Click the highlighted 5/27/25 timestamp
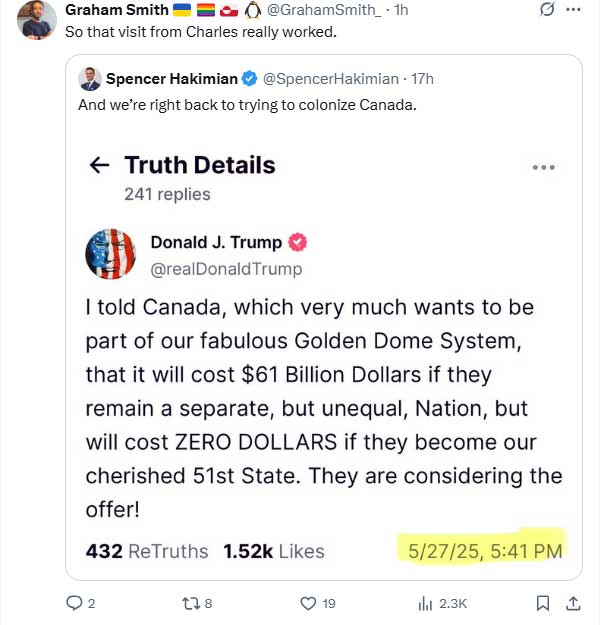This screenshot has height=625, width=608. 485,549
